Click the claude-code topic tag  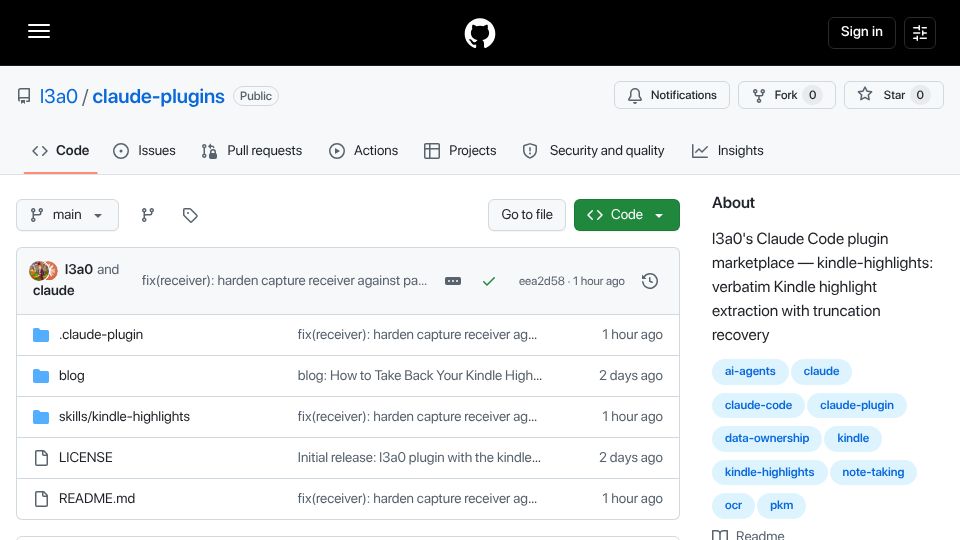point(758,405)
